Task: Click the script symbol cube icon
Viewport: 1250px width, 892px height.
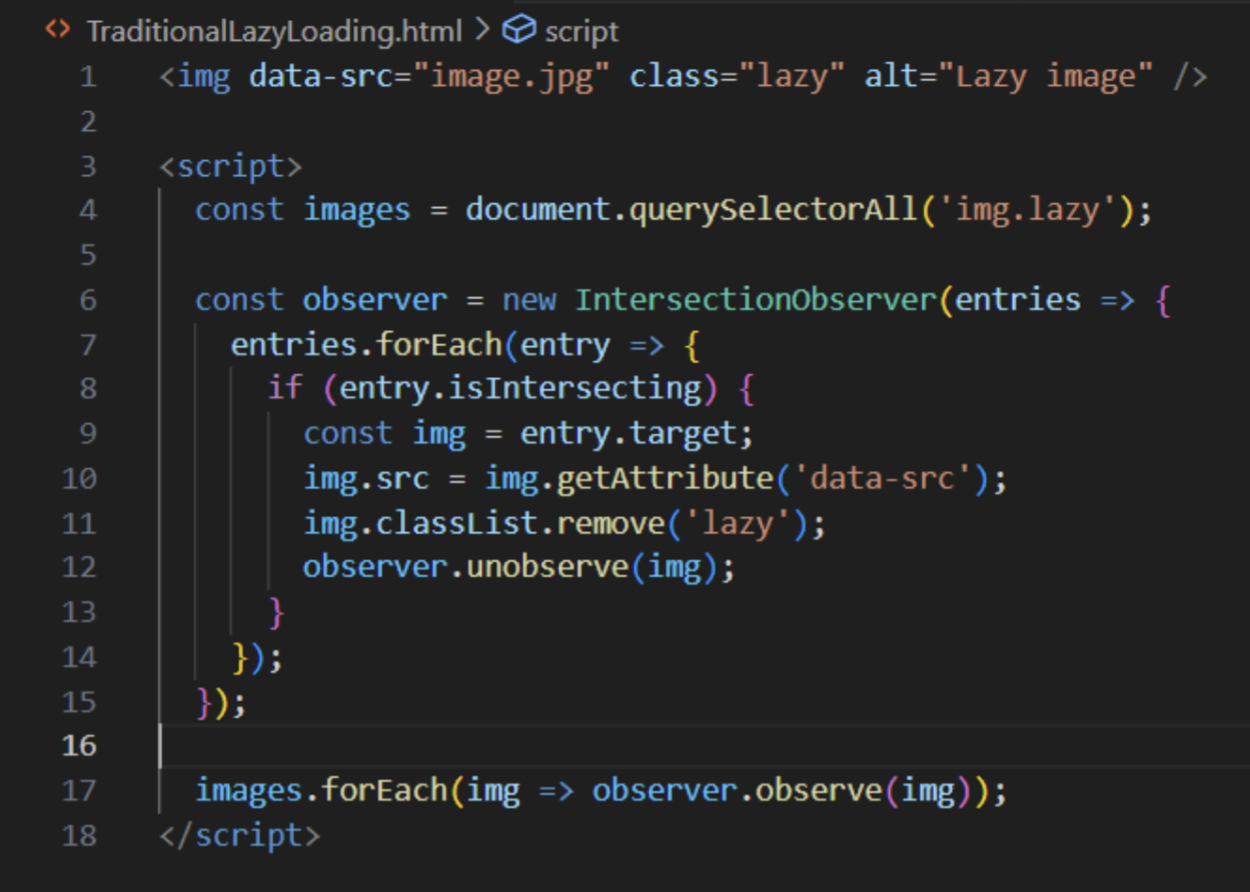Action: tap(518, 31)
